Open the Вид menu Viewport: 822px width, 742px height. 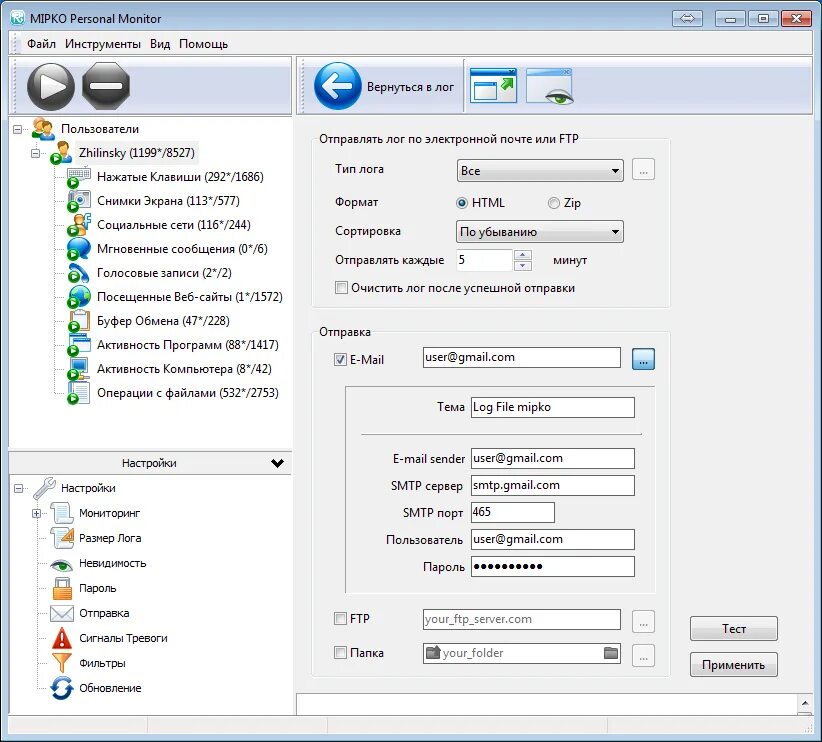click(x=160, y=43)
